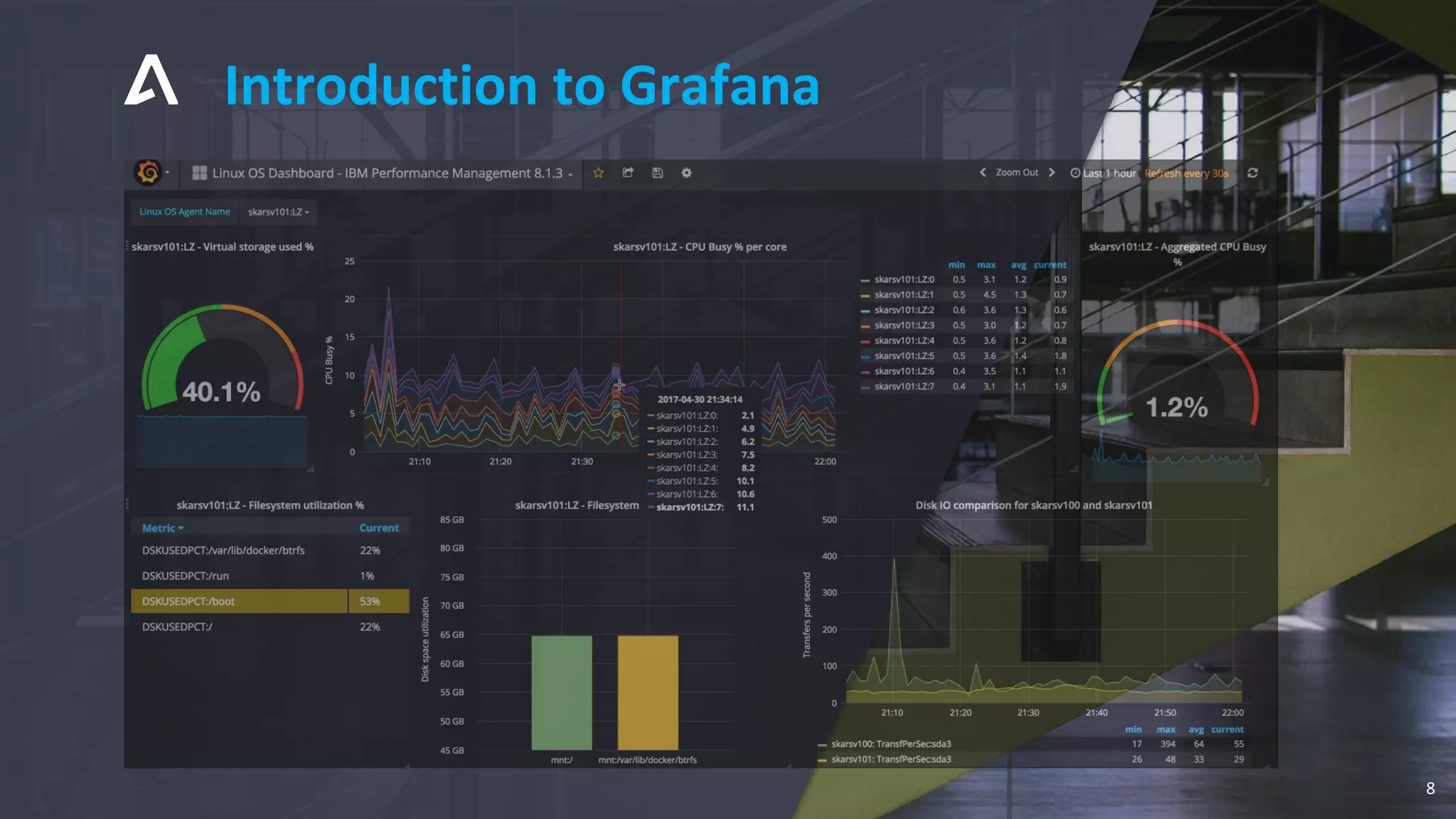Click Linux OS Agent Name label
Image resolution: width=1456 pixels, height=819 pixels.
tap(185, 212)
